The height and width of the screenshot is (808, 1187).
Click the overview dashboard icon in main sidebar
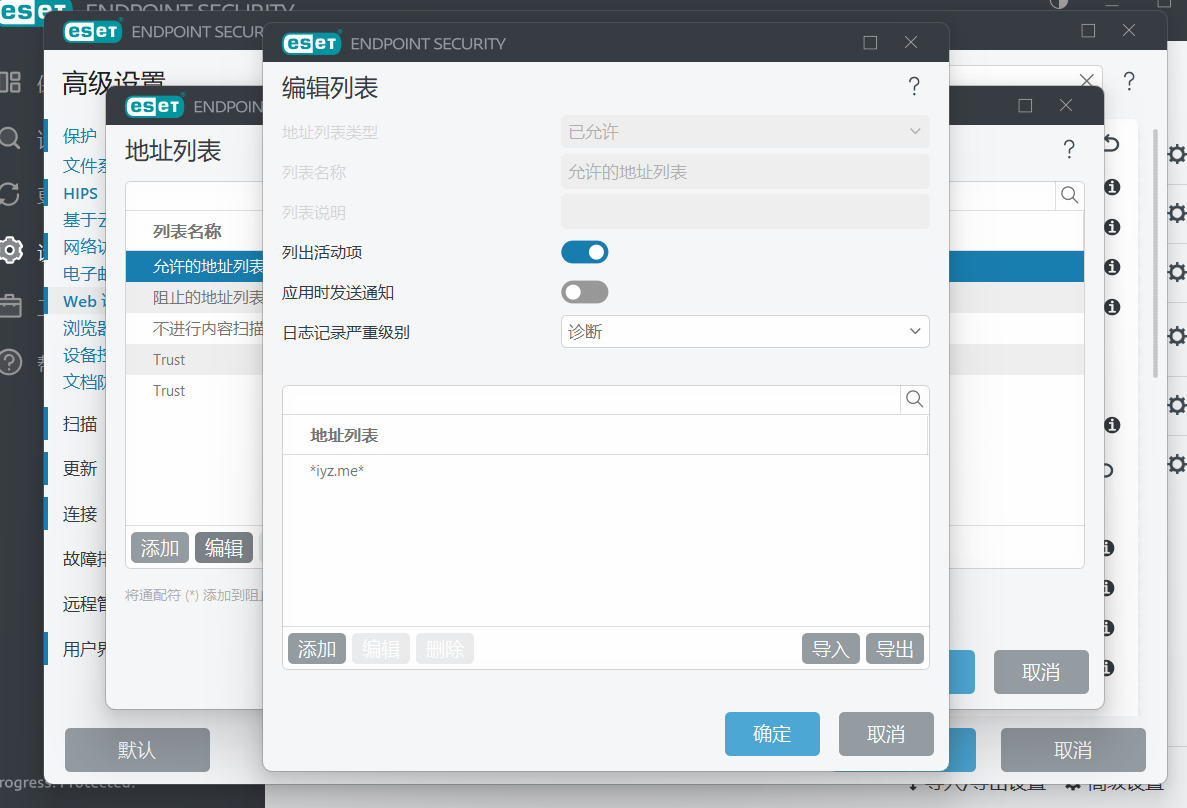11,82
